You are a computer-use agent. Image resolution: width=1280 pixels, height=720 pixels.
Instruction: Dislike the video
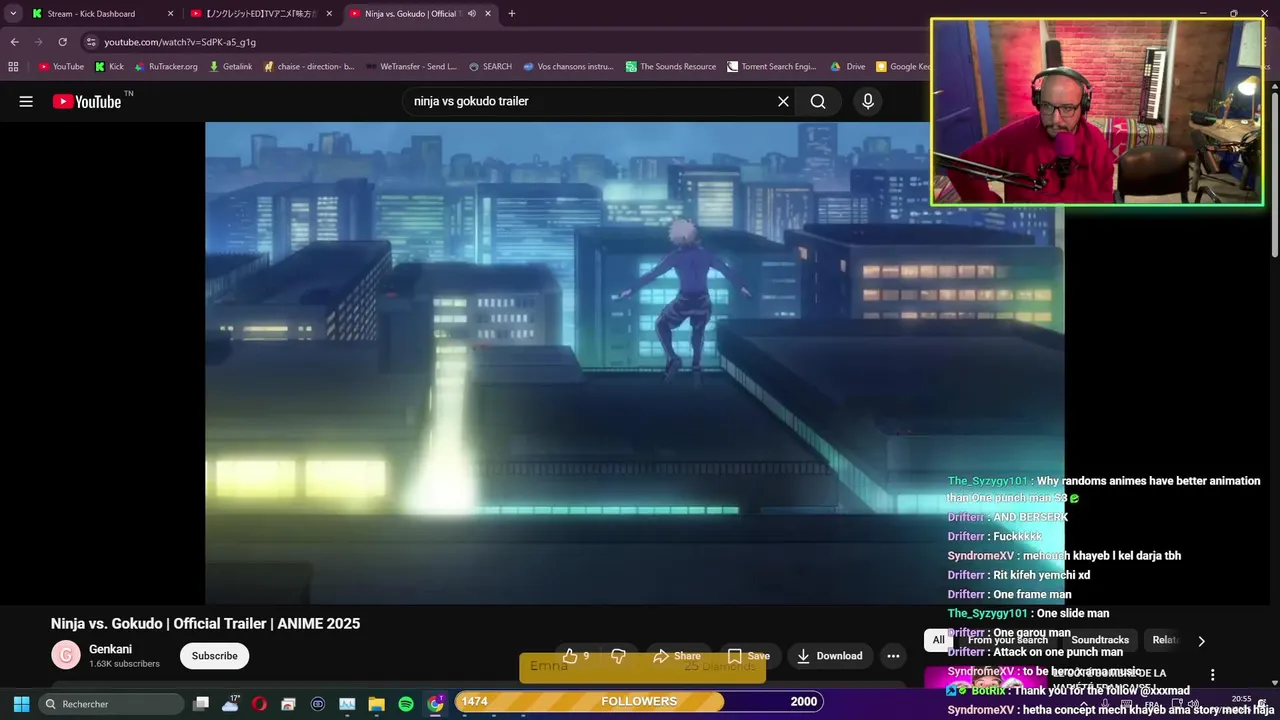(x=618, y=656)
